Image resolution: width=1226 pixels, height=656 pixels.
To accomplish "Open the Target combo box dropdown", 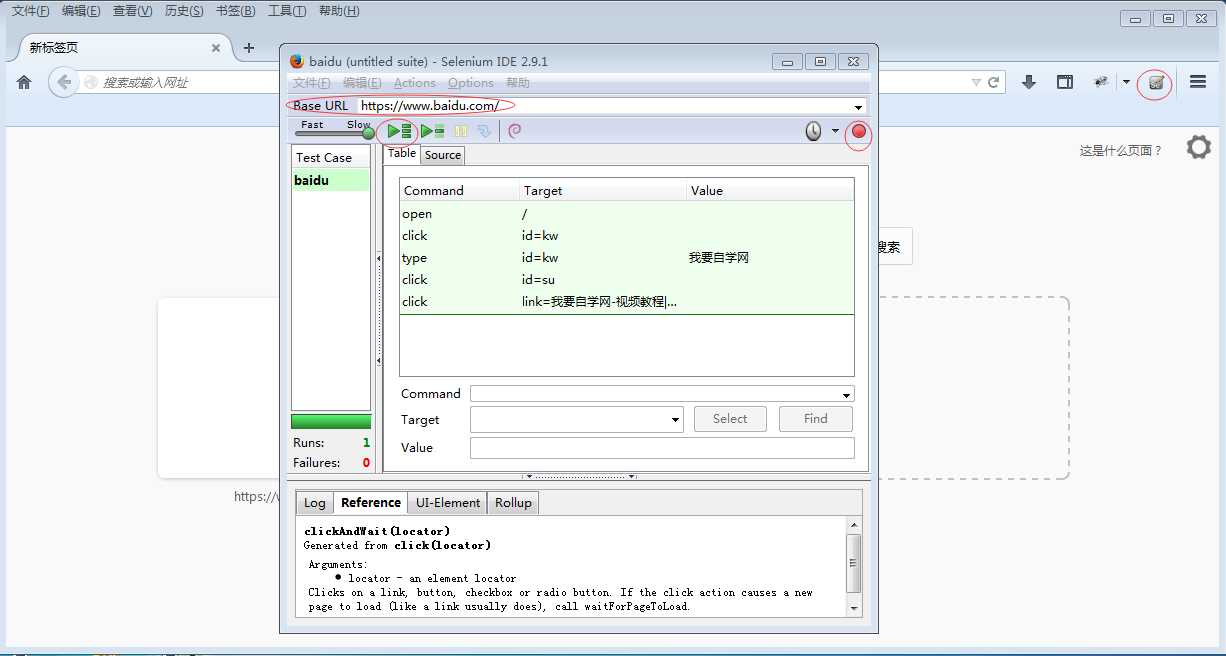I will pos(676,420).
